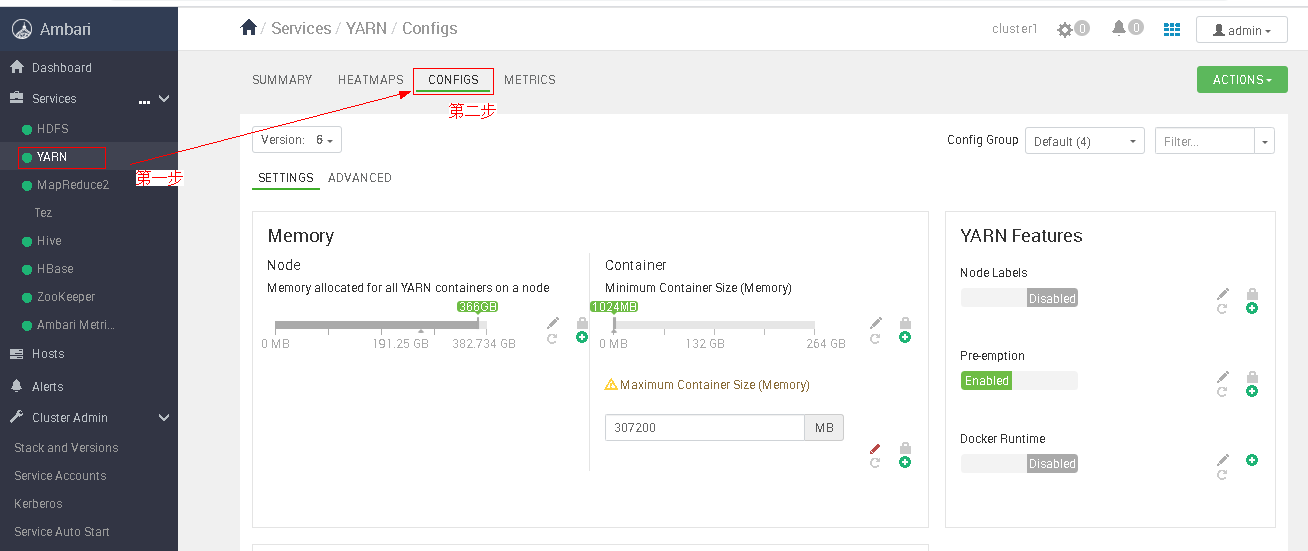Screen dimensions: 1308x551
Task: Open ZooKeeper service in sidebar
Action: [x=66, y=297]
